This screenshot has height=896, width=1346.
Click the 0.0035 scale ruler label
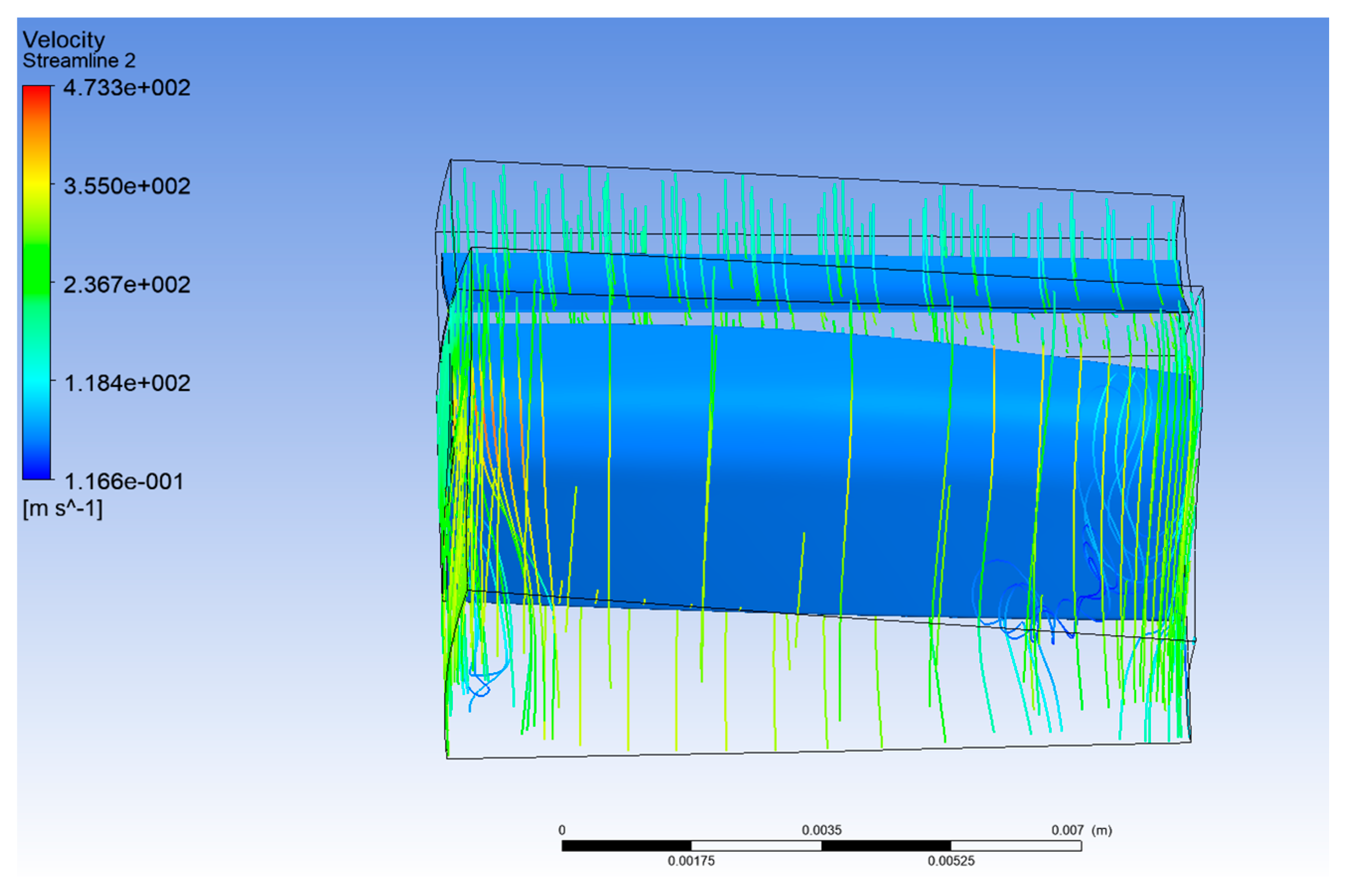click(821, 830)
